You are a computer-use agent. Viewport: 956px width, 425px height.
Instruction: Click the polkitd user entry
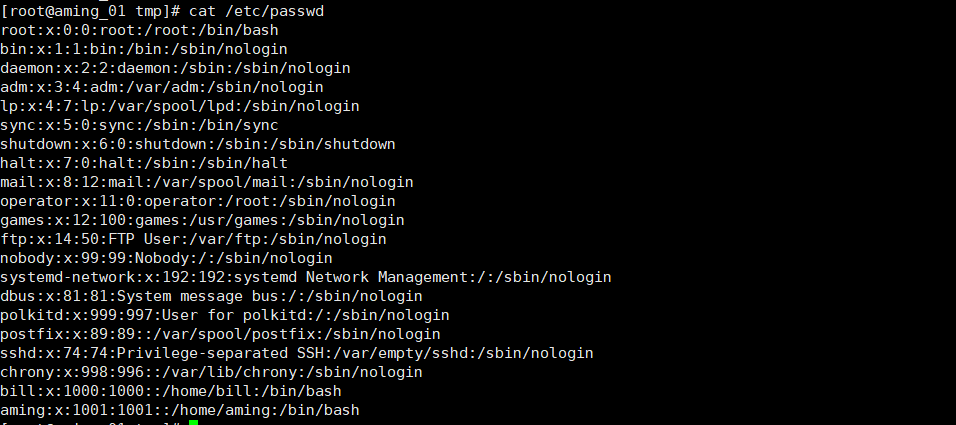[225, 315]
